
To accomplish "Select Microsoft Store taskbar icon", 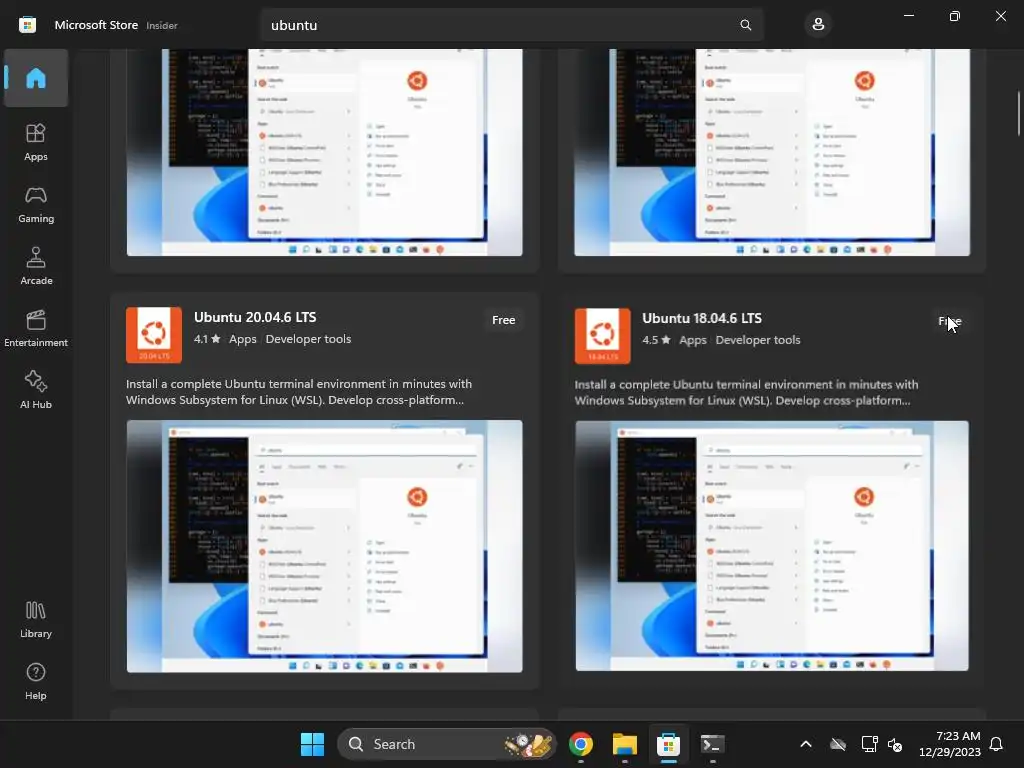I will (668, 744).
